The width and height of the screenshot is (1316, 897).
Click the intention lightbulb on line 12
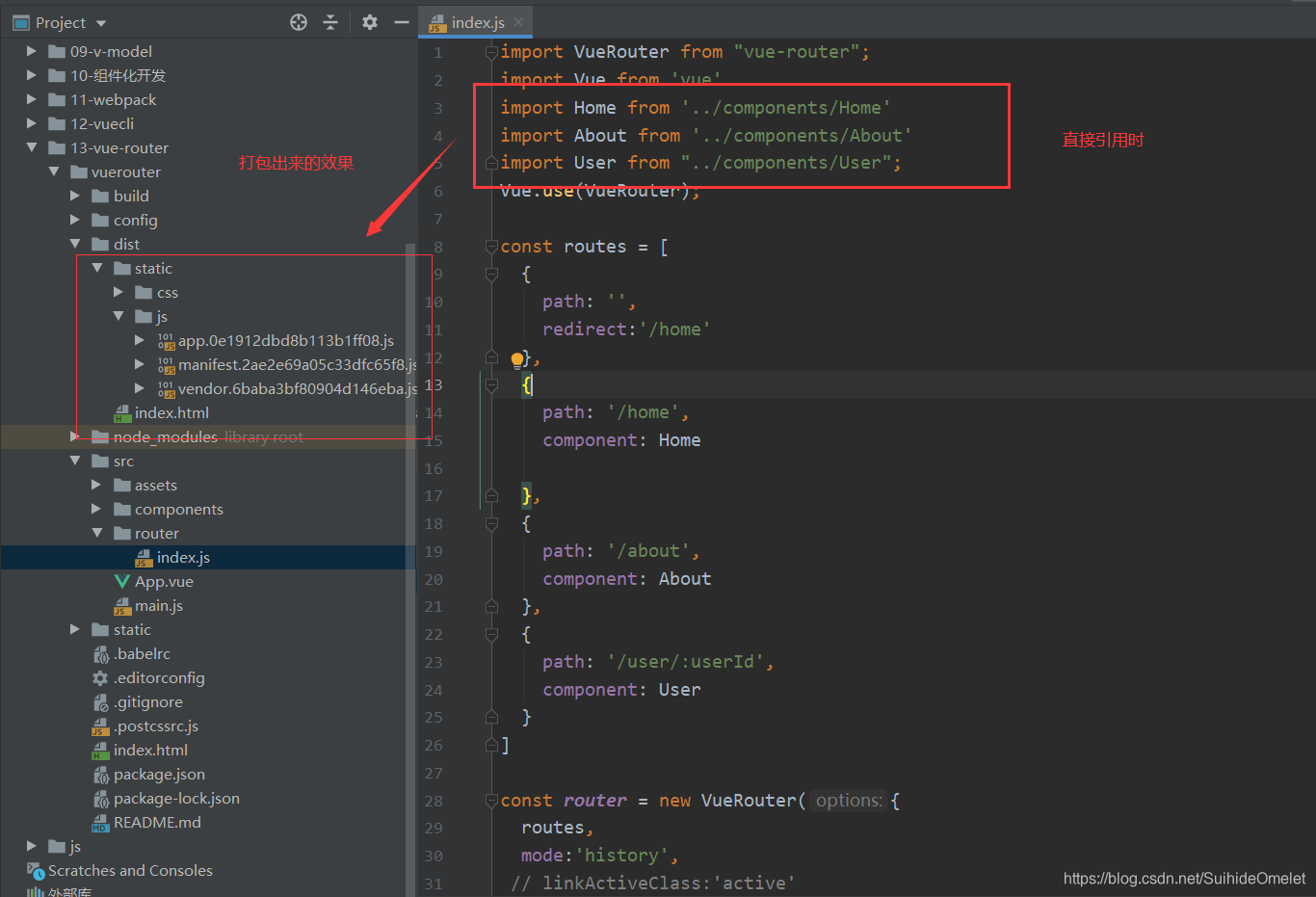[517, 360]
